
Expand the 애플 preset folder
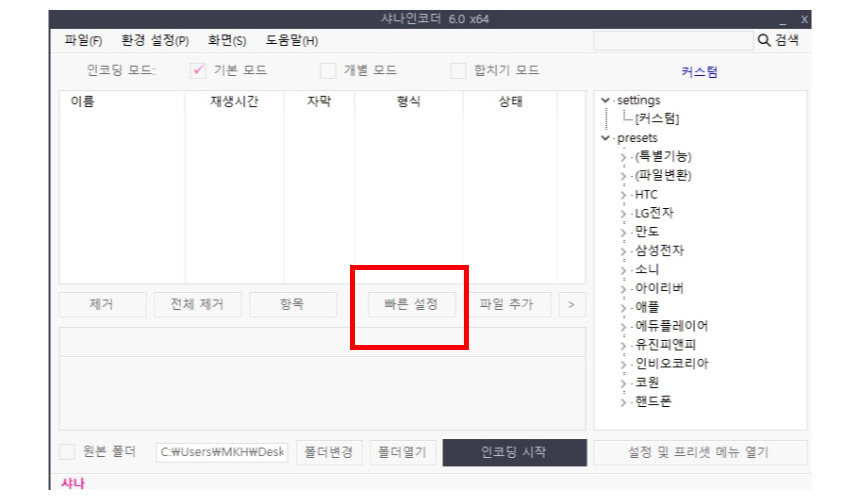[623, 308]
